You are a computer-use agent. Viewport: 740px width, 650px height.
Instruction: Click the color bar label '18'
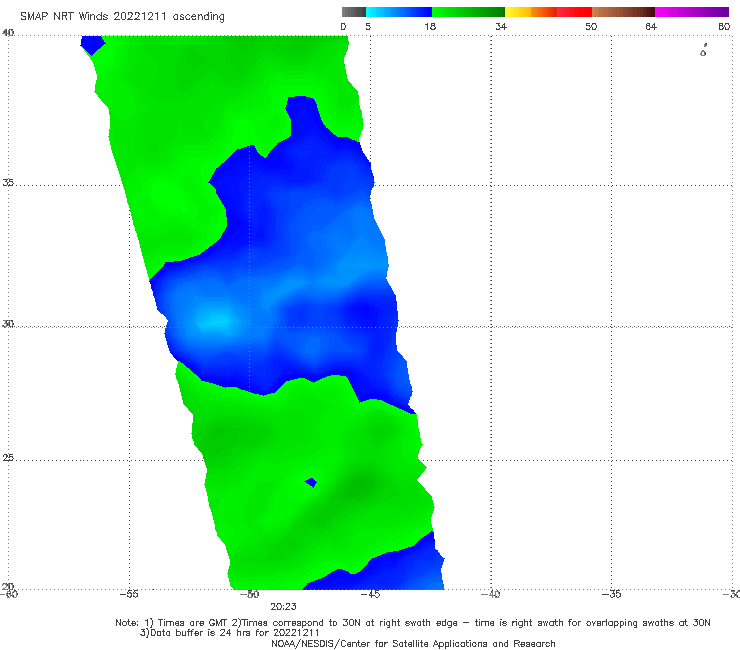[x=430, y=26]
